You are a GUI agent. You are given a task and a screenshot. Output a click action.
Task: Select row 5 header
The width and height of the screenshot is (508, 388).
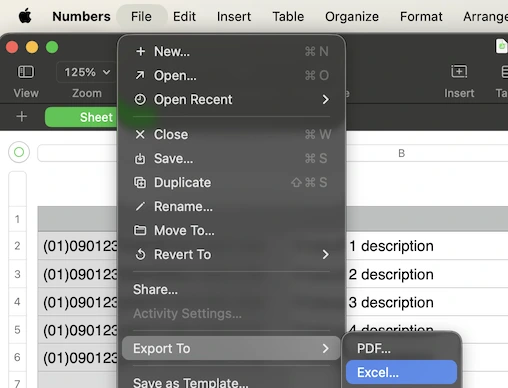pyautogui.click(x=17, y=330)
